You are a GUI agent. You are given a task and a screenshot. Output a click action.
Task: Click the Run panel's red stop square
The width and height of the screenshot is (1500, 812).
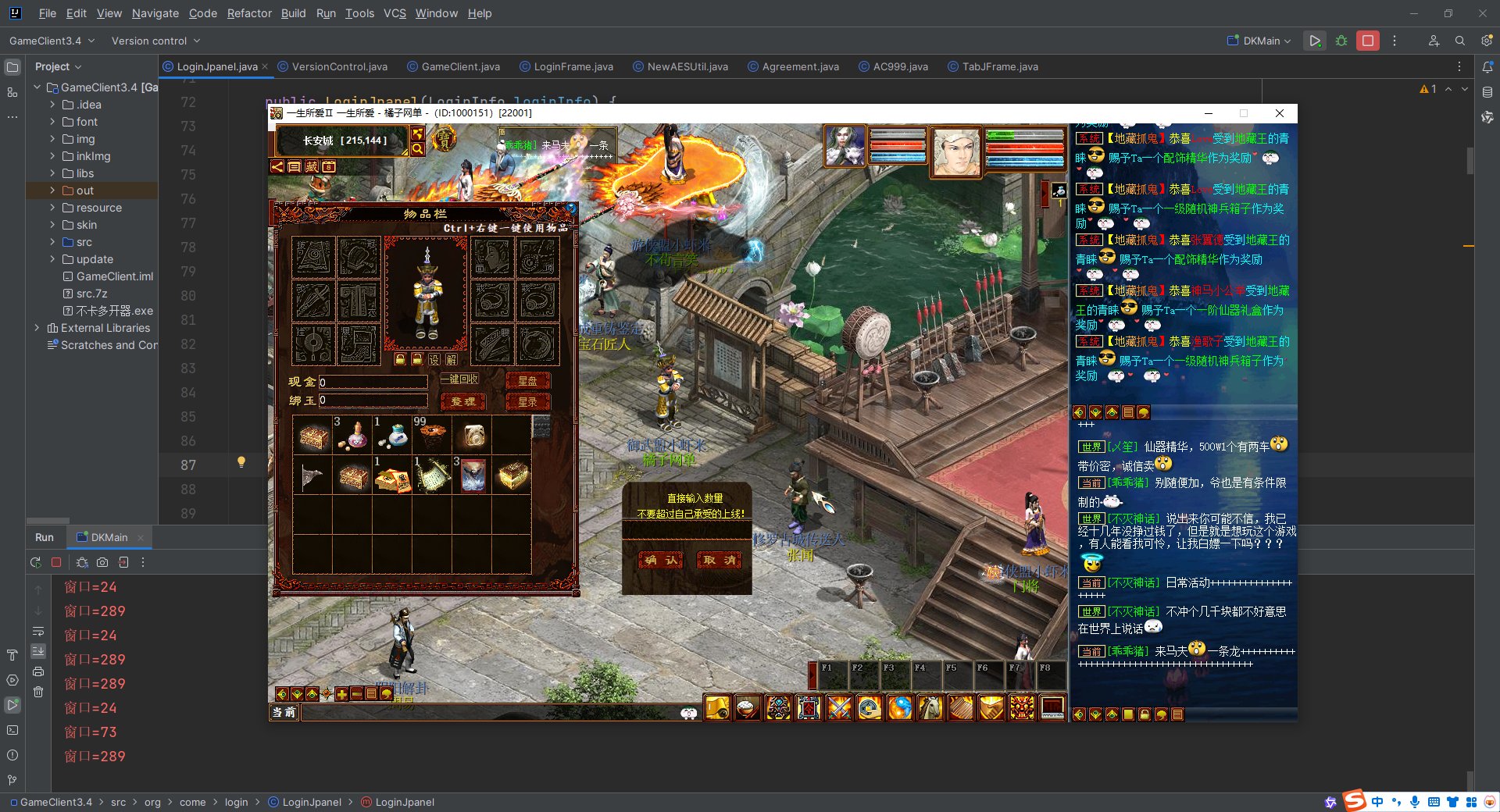(x=56, y=562)
